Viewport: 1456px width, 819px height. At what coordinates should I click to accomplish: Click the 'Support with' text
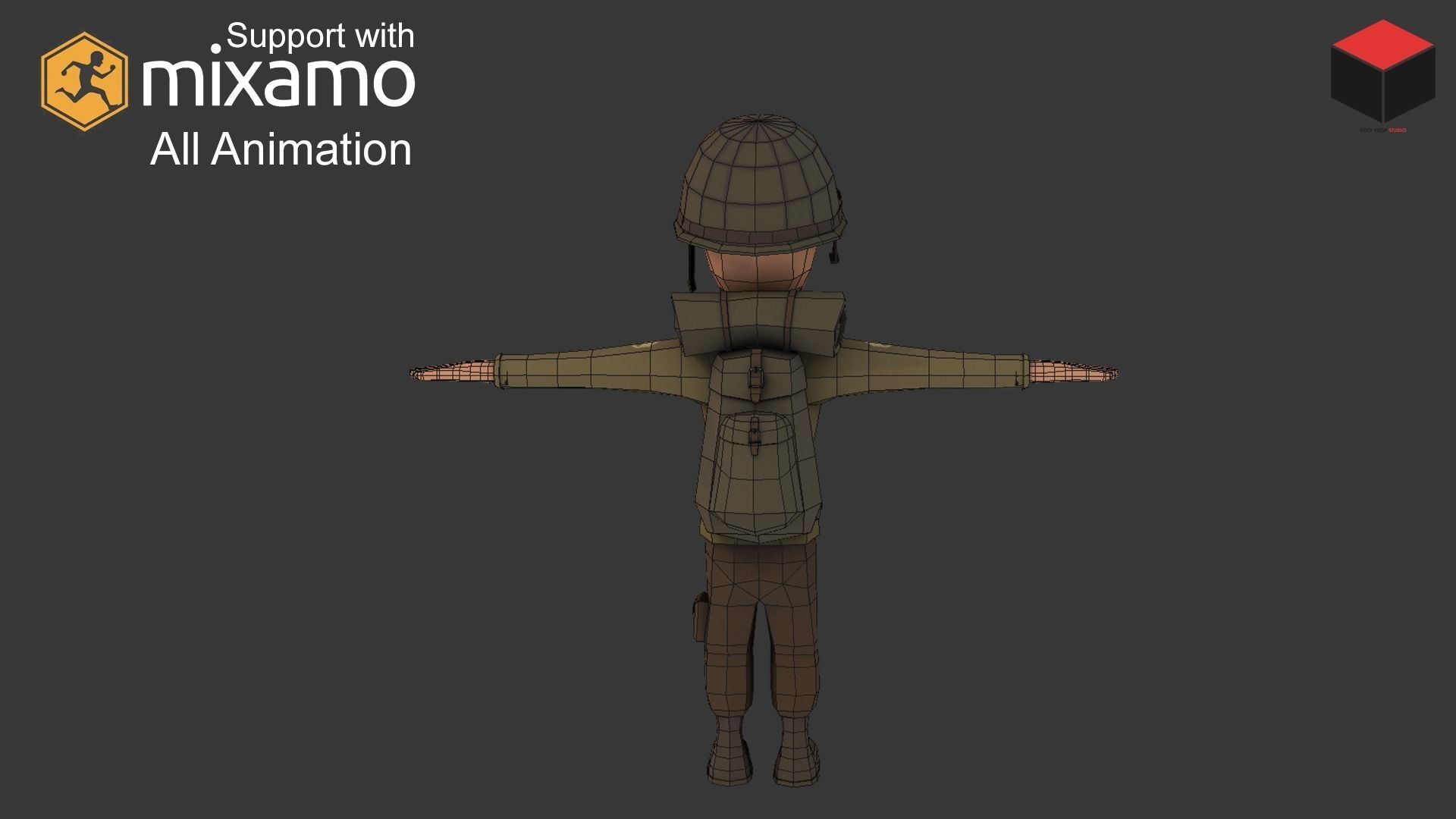[321, 36]
